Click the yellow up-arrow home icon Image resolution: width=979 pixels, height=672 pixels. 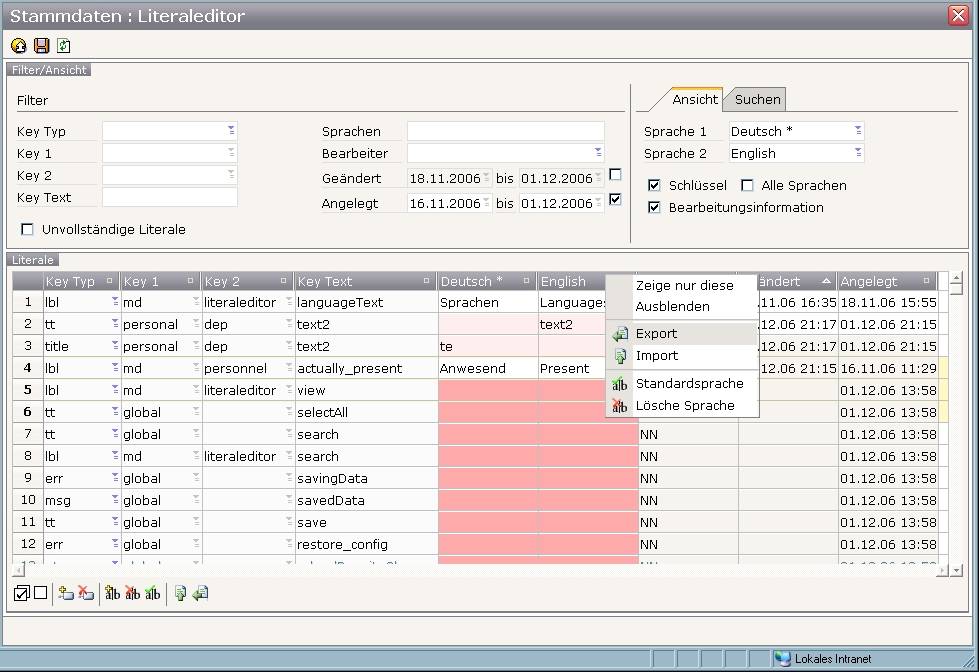[x=19, y=46]
